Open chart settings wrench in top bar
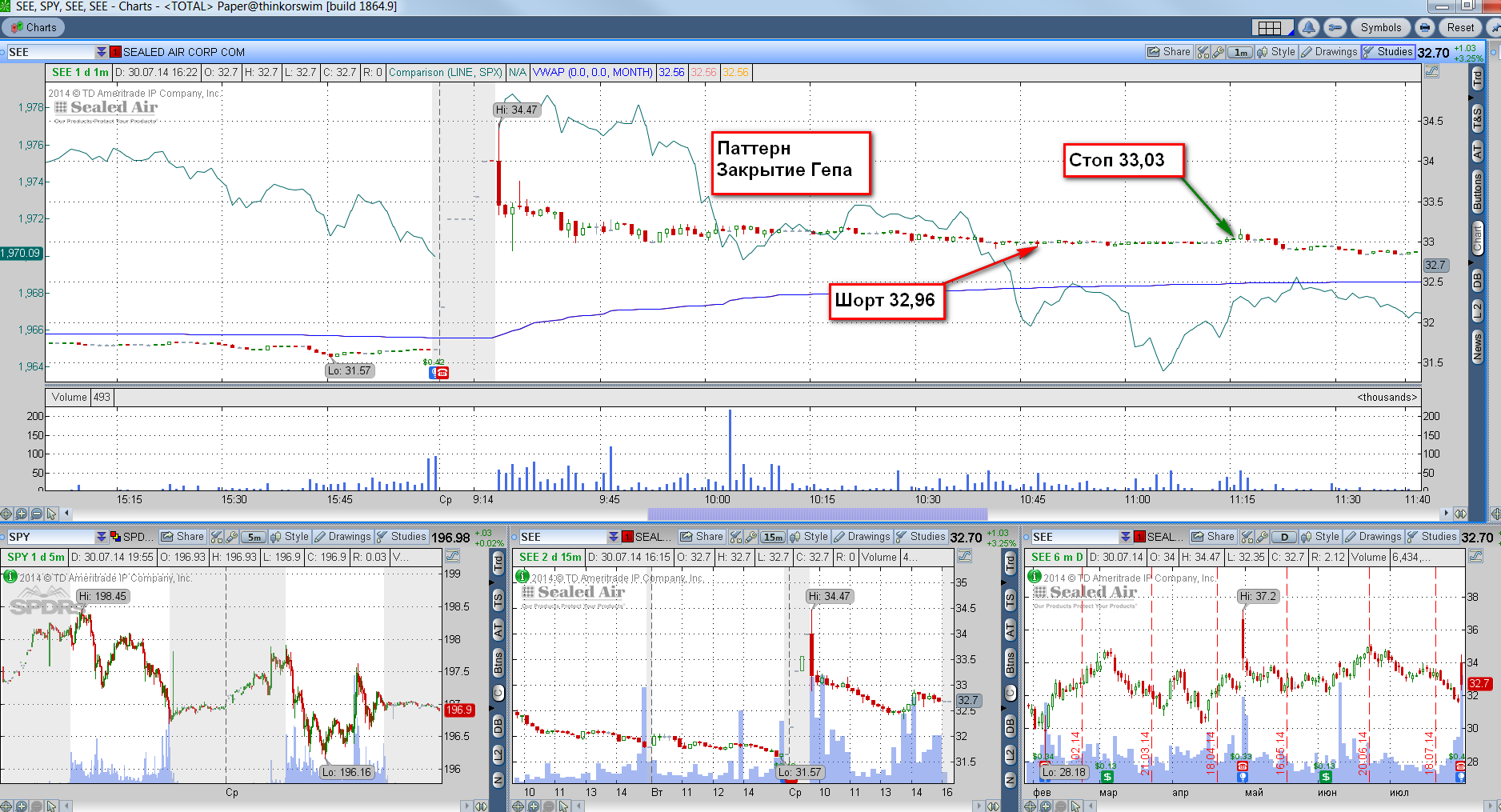The width and height of the screenshot is (1501, 812). point(1335,27)
